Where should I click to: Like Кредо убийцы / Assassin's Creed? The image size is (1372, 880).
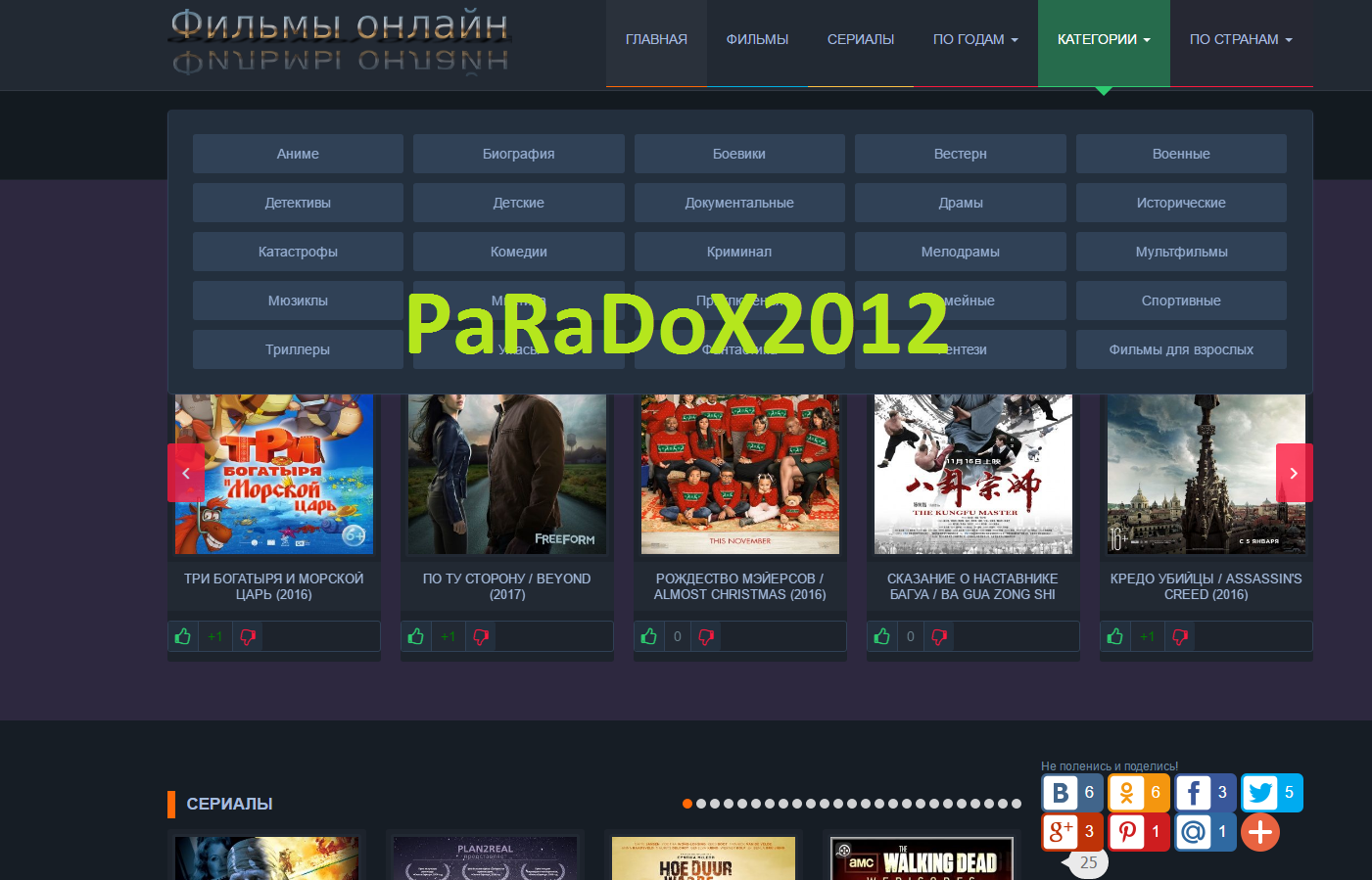[x=1115, y=636]
